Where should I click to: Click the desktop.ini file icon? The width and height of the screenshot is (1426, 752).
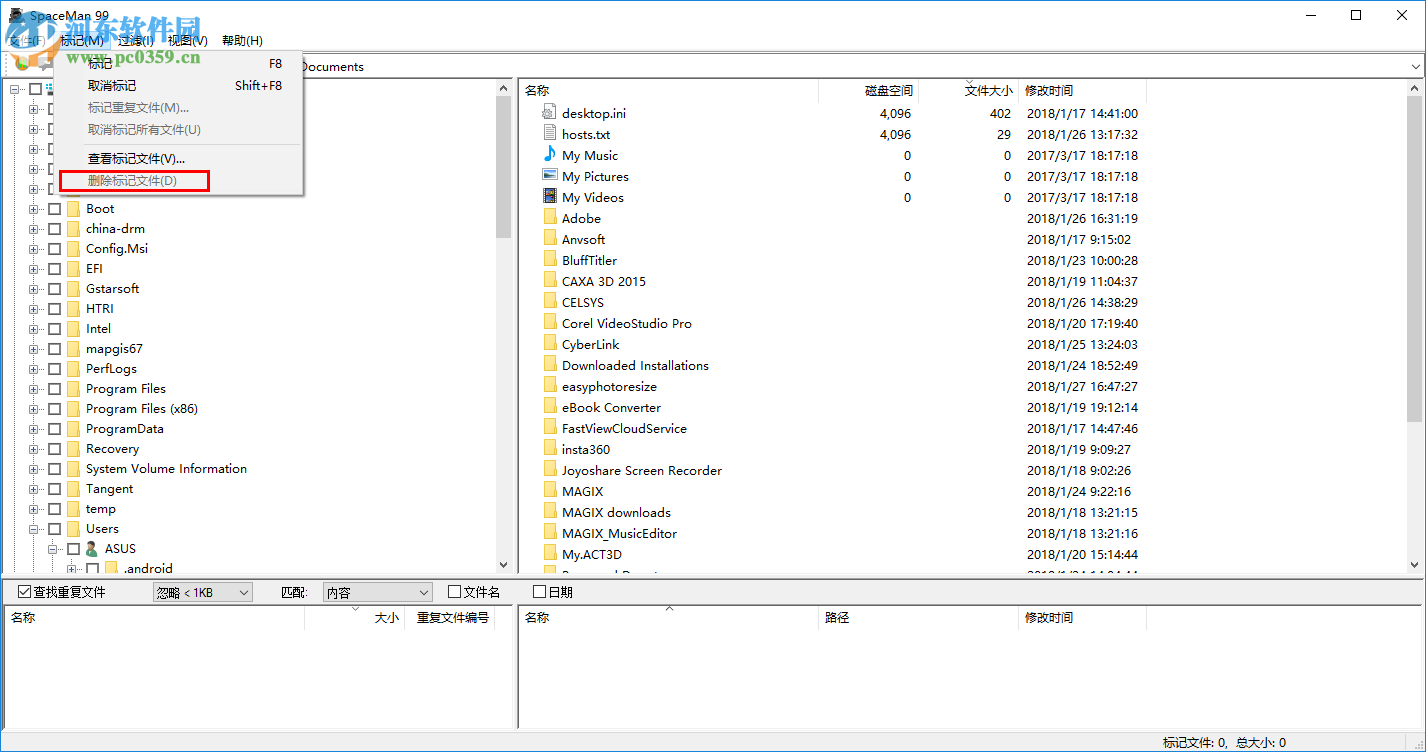click(x=549, y=113)
